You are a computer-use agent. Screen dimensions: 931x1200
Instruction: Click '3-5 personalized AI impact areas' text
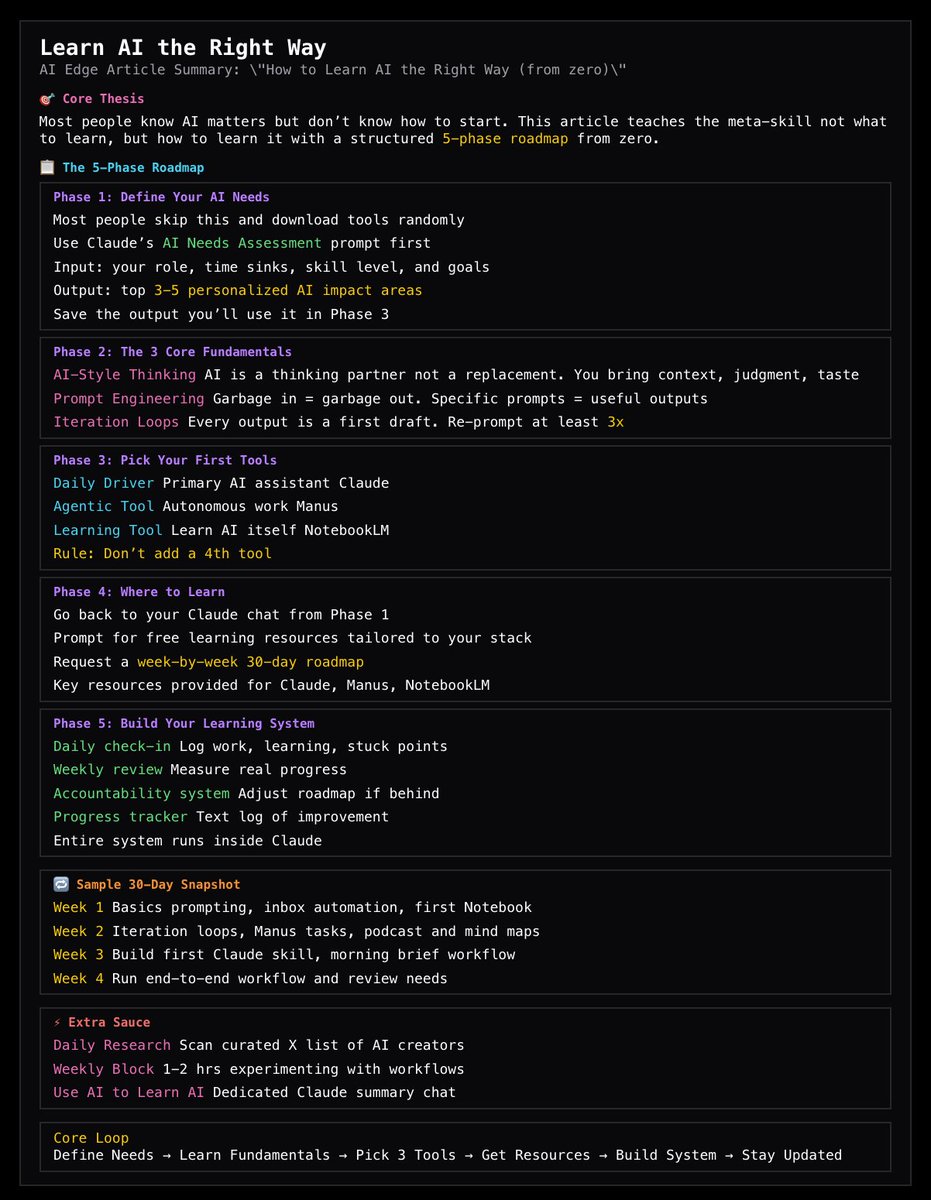click(288, 290)
